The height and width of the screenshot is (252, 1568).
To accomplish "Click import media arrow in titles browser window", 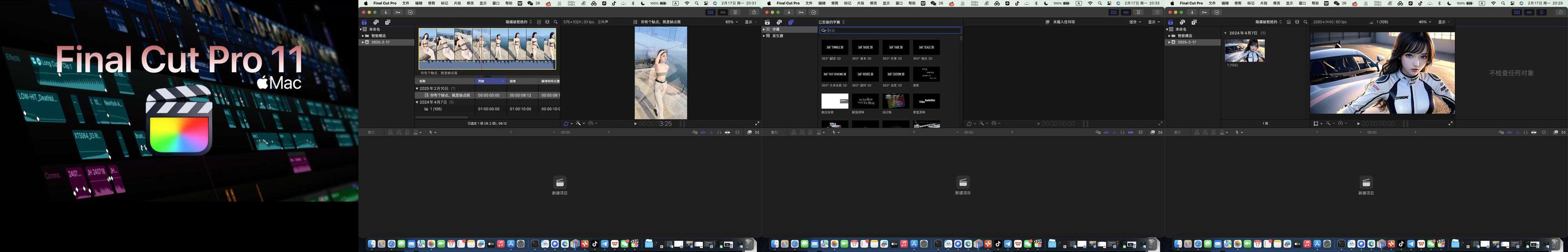I will pos(789,12).
